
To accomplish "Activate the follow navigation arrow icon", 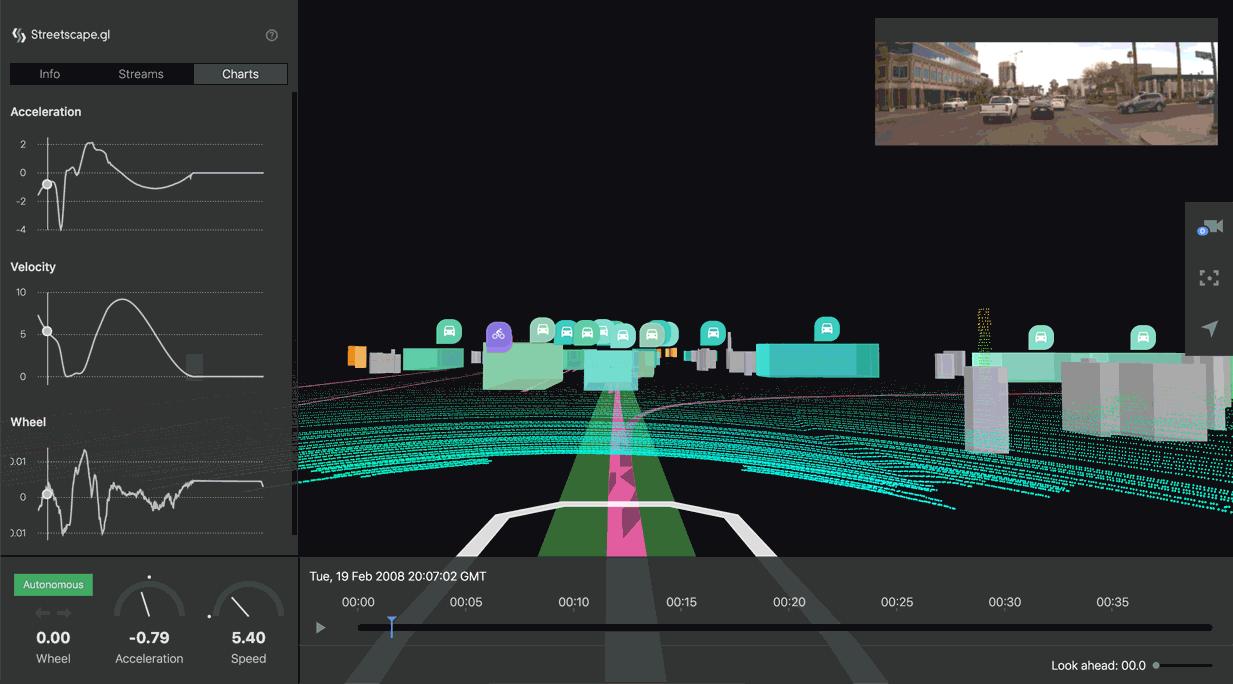I will click(1209, 327).
